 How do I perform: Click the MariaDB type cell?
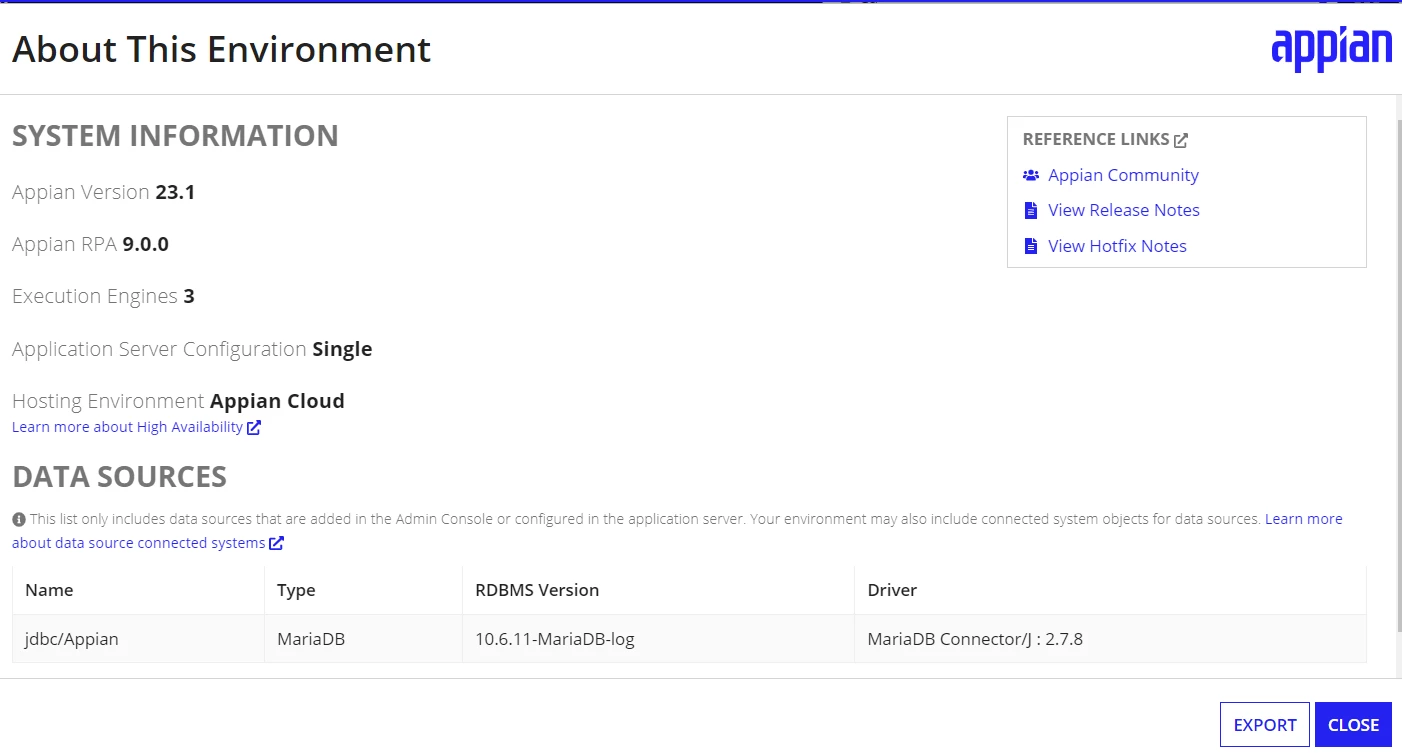click(363, 639)
